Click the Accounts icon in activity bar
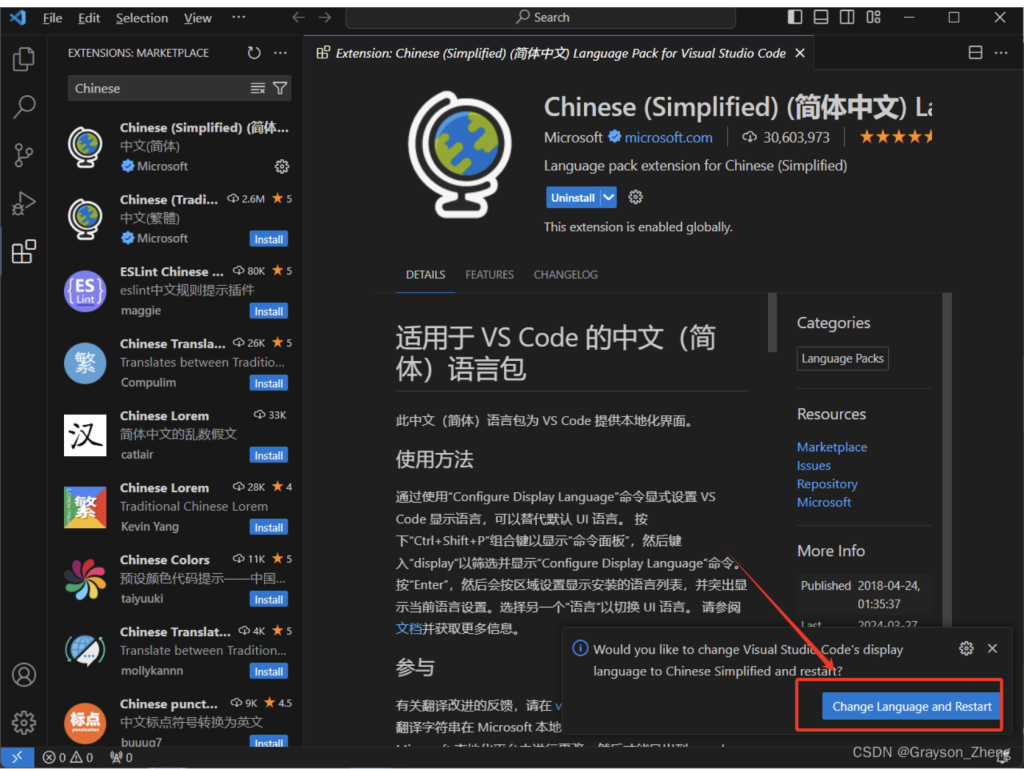 pyautogui.click(x=24, y=675)
